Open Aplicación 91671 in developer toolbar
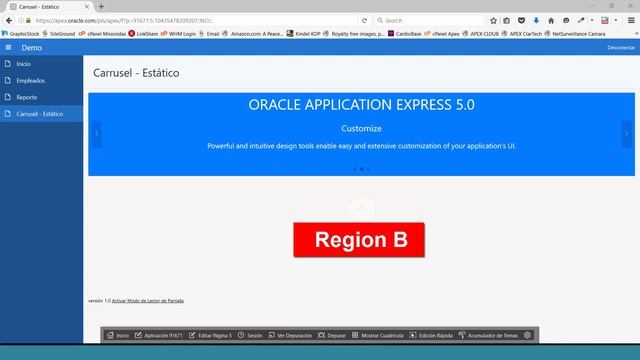640x360 pixels. (x=158, y=335)
